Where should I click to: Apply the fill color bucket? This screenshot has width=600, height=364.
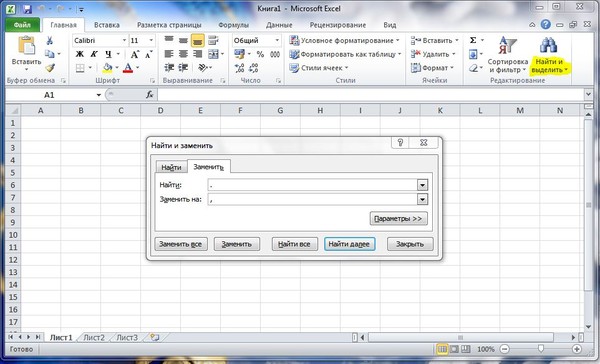[x=108, y=68]
